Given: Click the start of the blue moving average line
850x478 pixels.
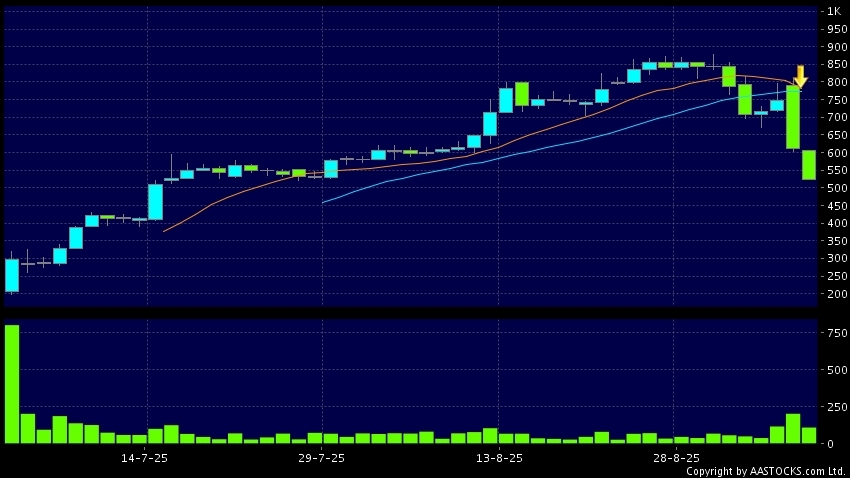Looking at the screenshot, I should (x=322, y=202).
